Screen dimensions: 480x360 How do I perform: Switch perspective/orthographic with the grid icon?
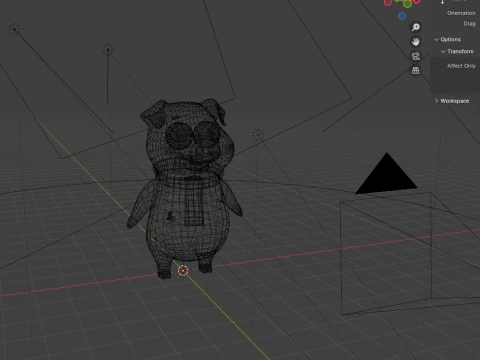tap(415, 70)
